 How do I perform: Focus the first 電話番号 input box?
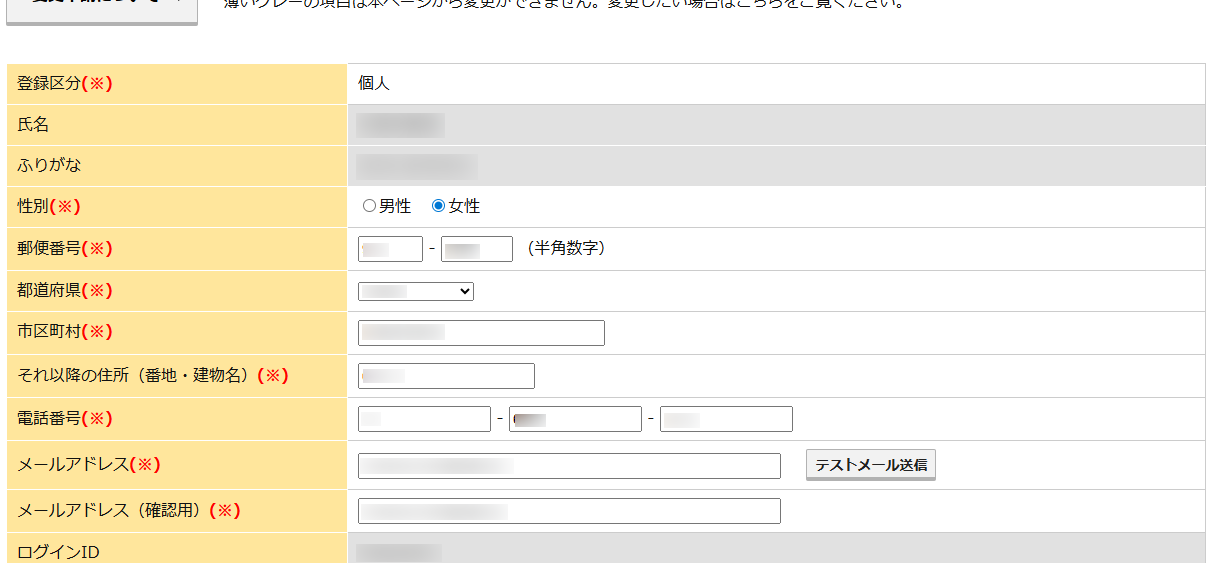(x=424, y=419)
